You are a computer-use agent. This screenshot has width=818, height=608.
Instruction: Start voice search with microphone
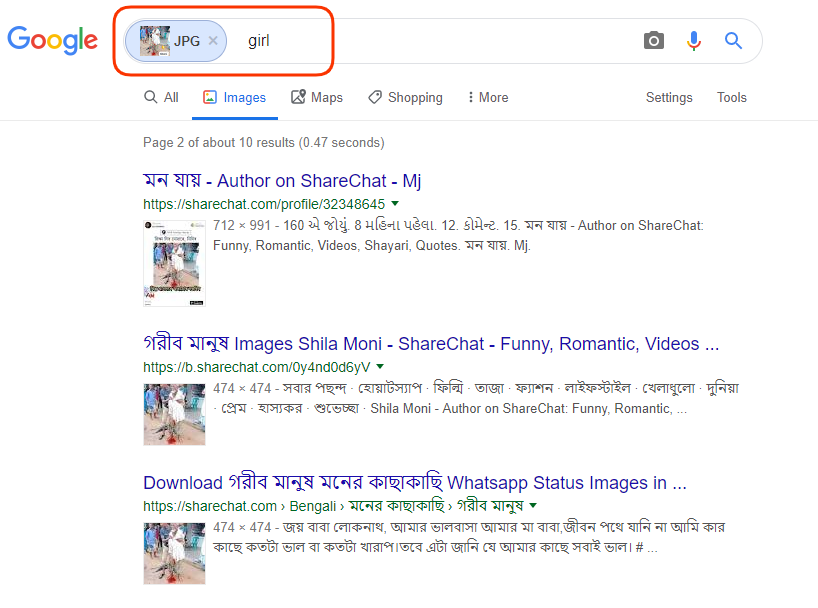[693, 40]
